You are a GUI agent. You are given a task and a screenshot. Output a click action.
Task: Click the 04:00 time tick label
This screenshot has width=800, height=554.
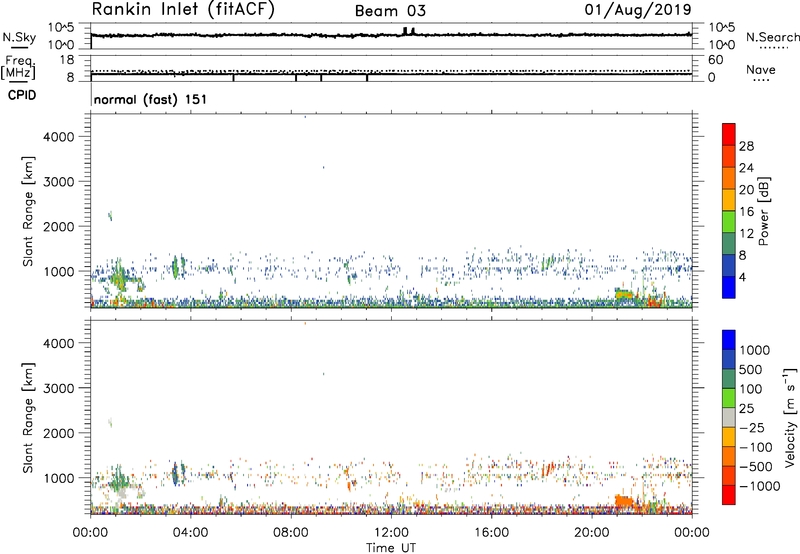tap(190, 533)
